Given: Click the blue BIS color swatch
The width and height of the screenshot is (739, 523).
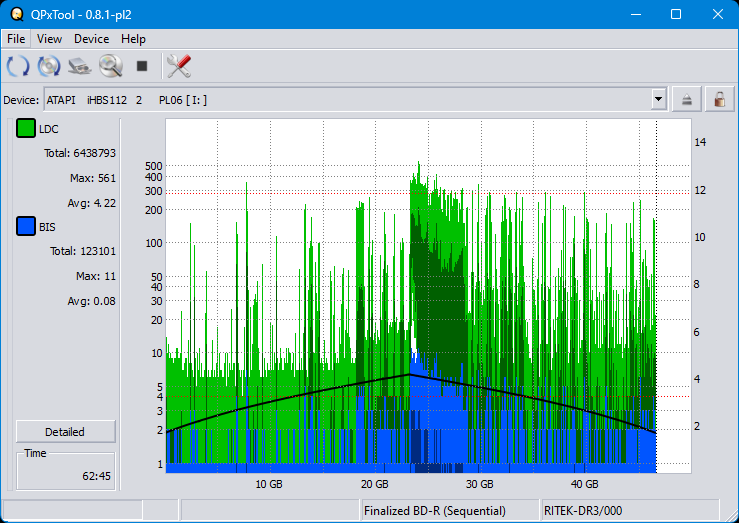Looking at the screenshot, I should [26, 227].
